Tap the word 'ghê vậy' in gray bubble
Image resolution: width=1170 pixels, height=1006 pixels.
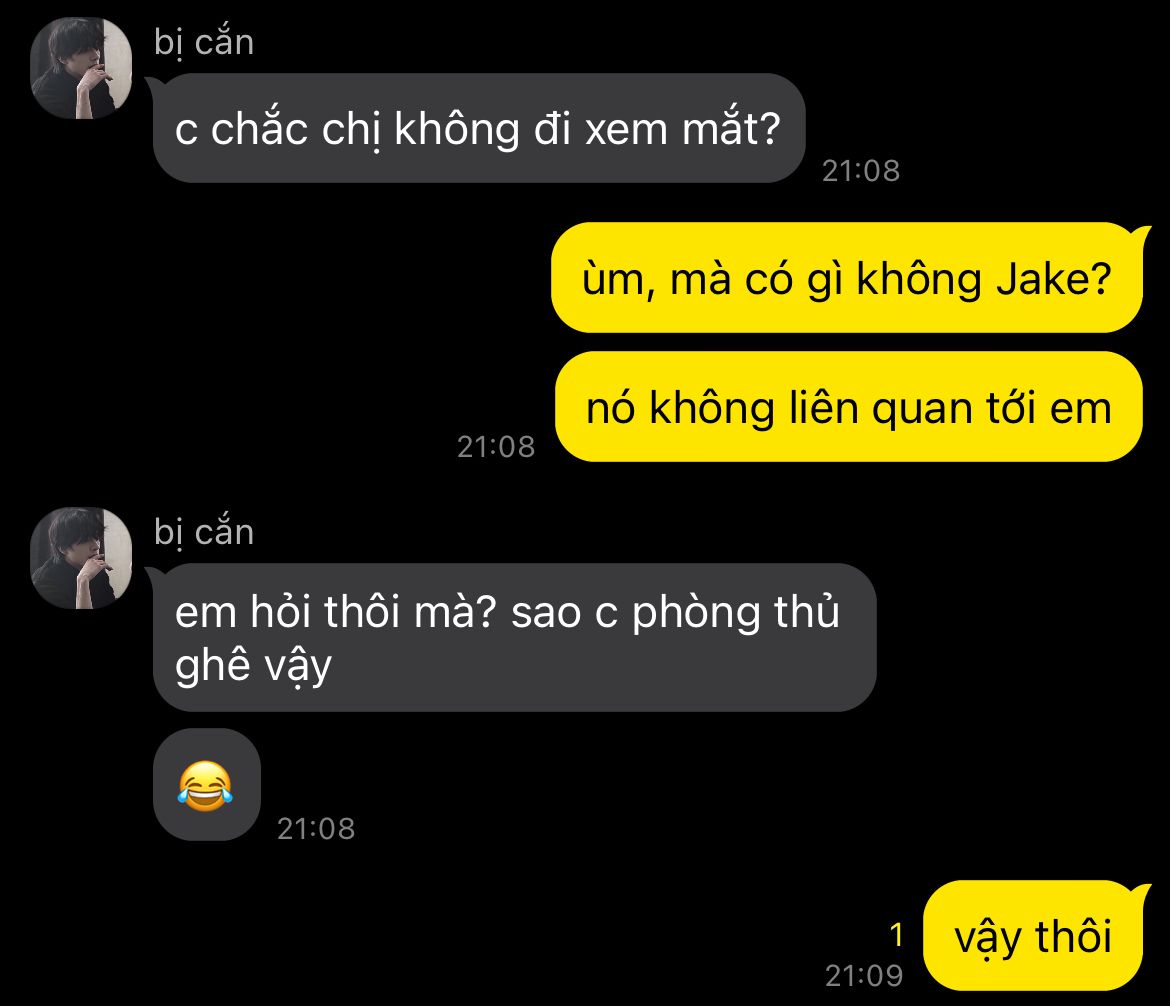pos(254,666)
